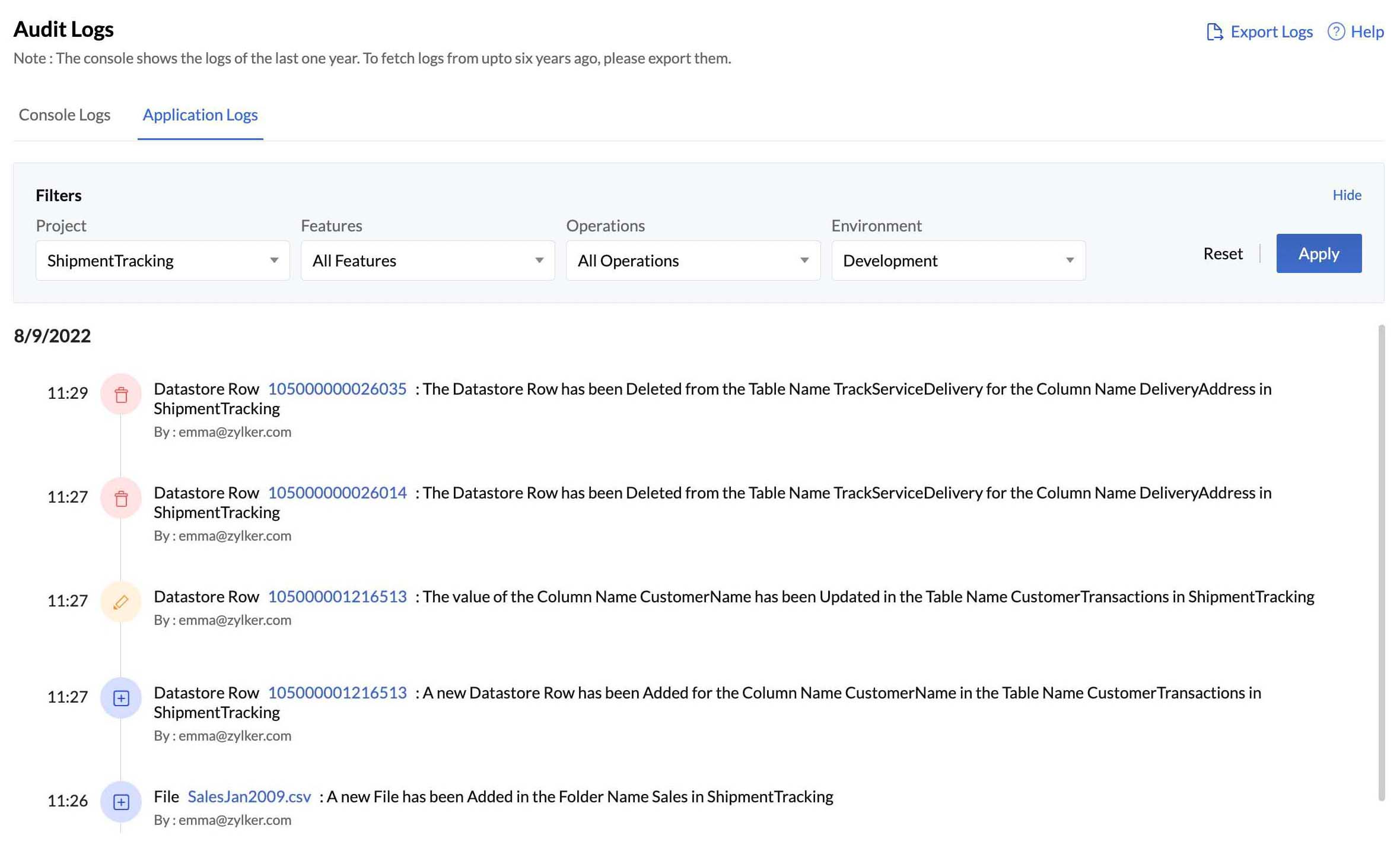Reset the filters
This screenshot has width=1400, height=851.
tap(1223, 253)
